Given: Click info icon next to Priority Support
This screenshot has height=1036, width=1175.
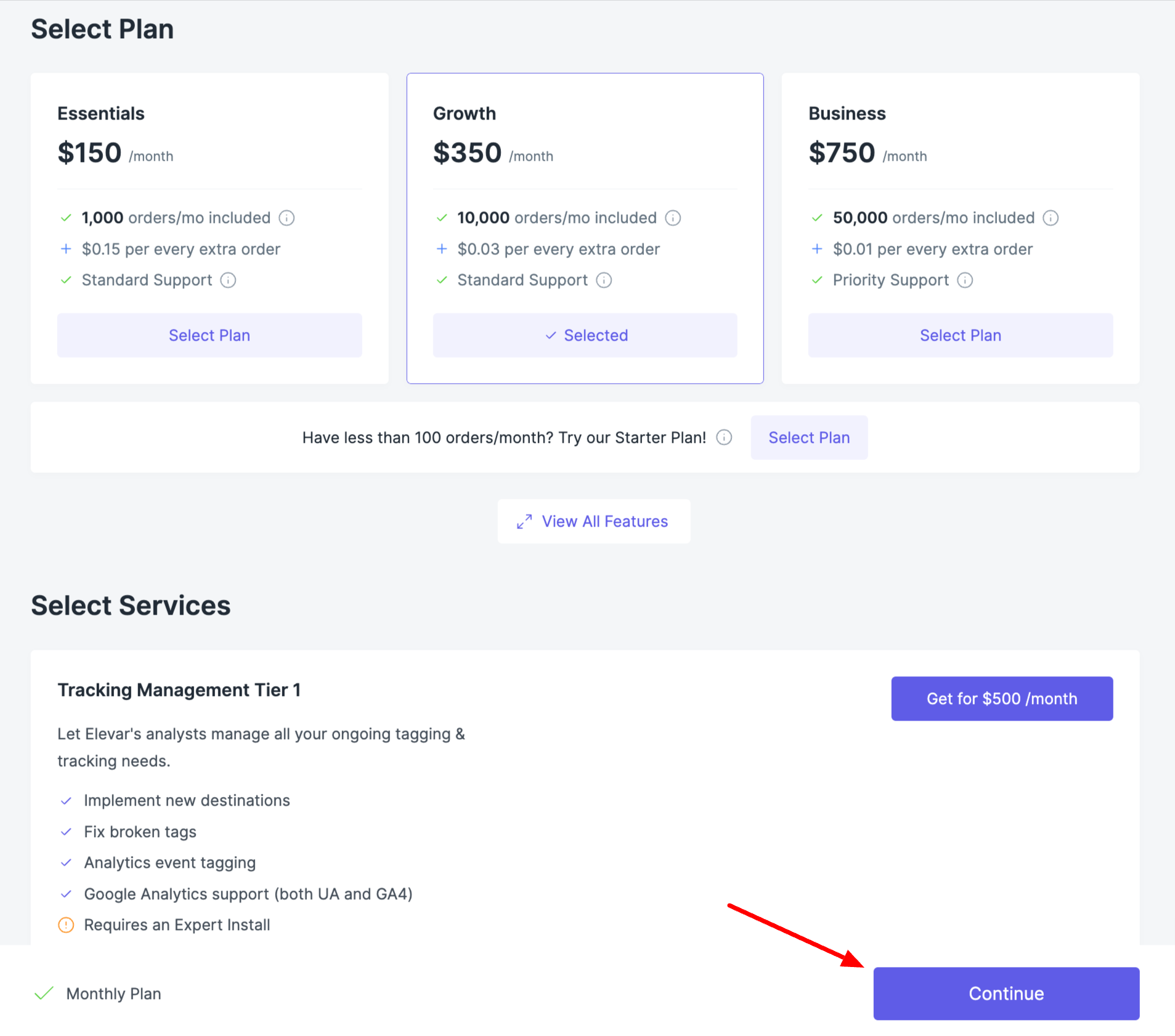Looking at the screenshot, I should pyautogui.click(x=965, y=280).
